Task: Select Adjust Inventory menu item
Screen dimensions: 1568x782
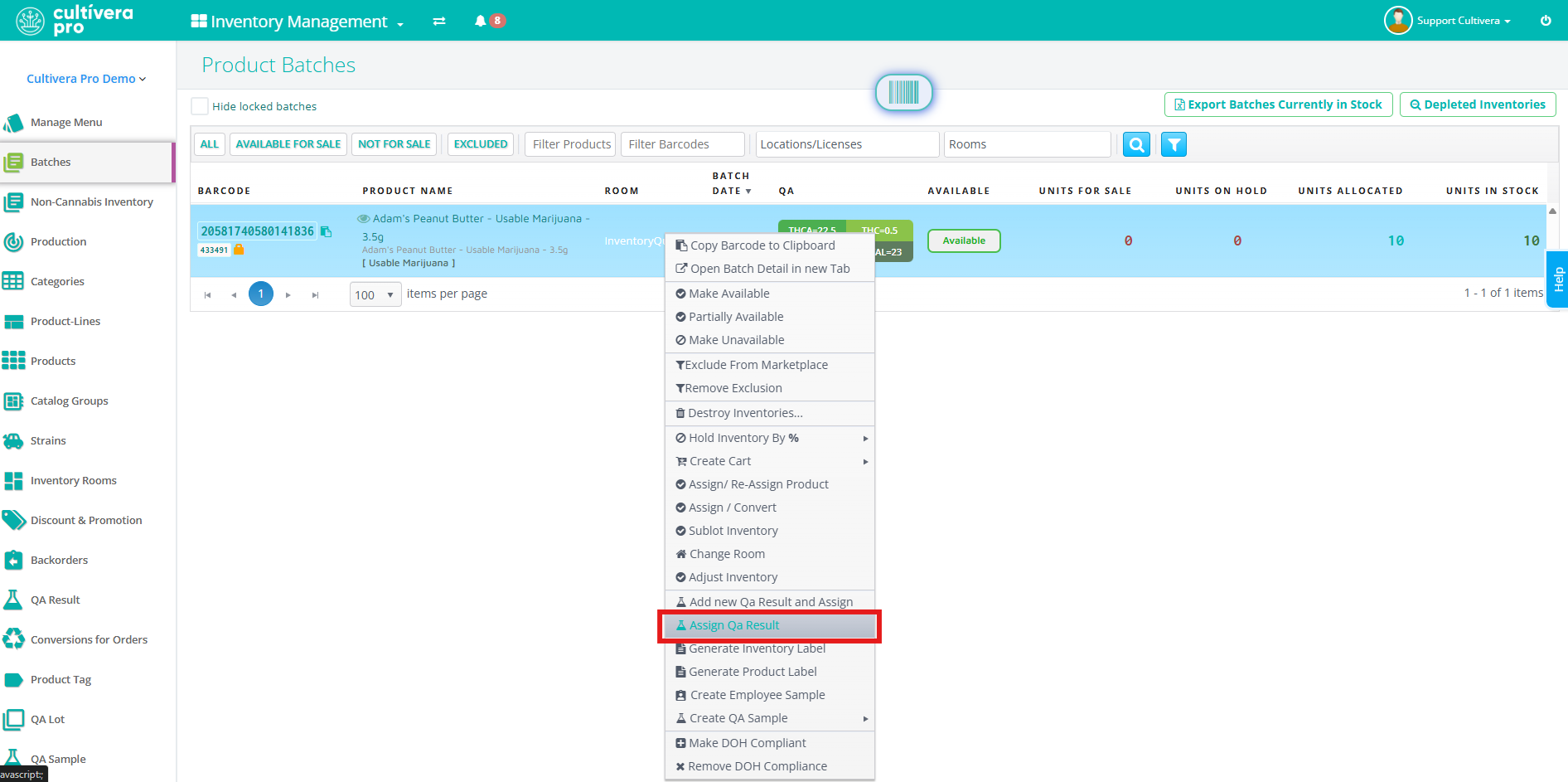Action: (770, 577)
